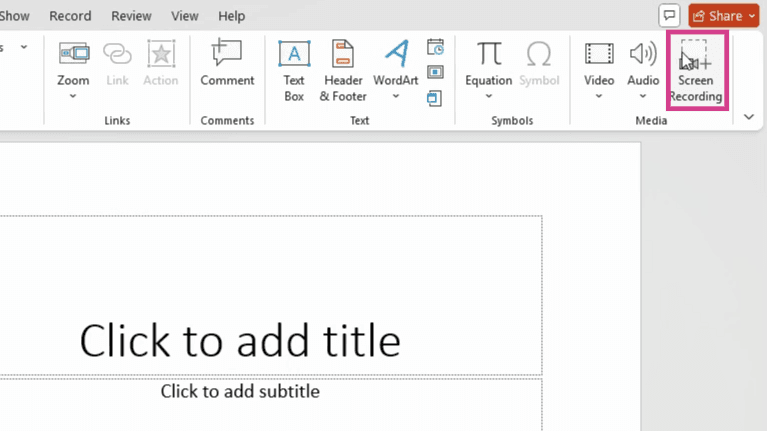Image resolution: width=767 pixels, height=431 pixels.
Task: Switch to the View tab
Action: pyautogui.click(x=185, y=16)
